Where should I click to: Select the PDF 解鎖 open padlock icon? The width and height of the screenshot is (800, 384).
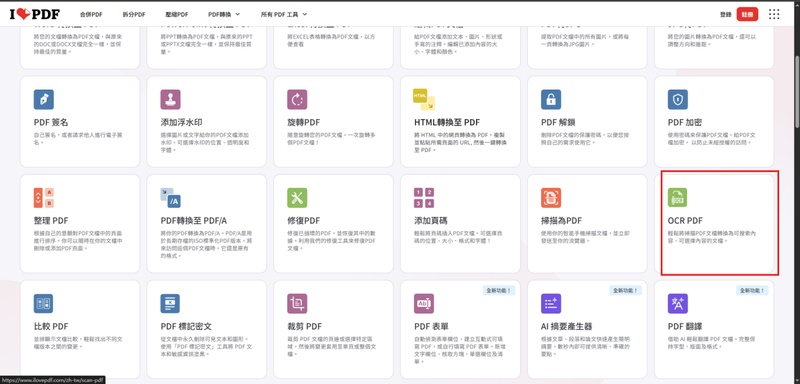coord(551,99)
